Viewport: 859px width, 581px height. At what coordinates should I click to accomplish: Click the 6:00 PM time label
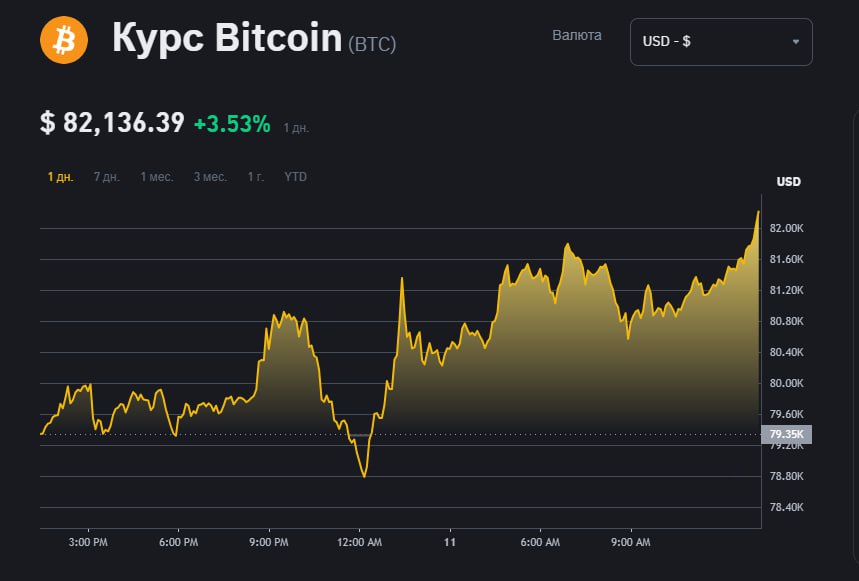[x=179, y=542]
